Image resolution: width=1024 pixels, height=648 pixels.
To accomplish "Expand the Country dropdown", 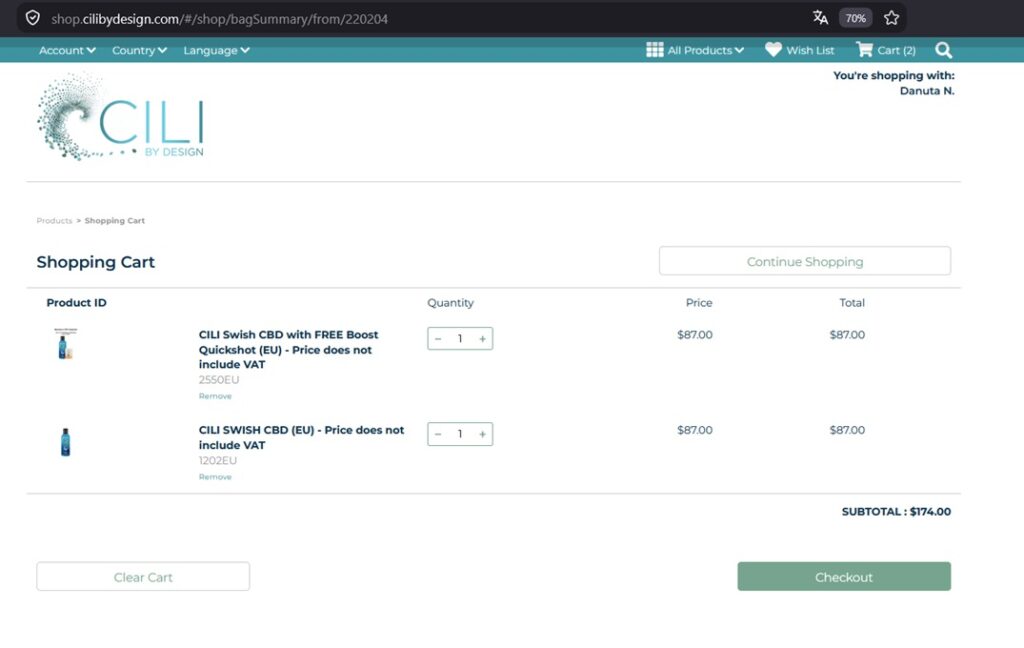I will coord(139,50).
